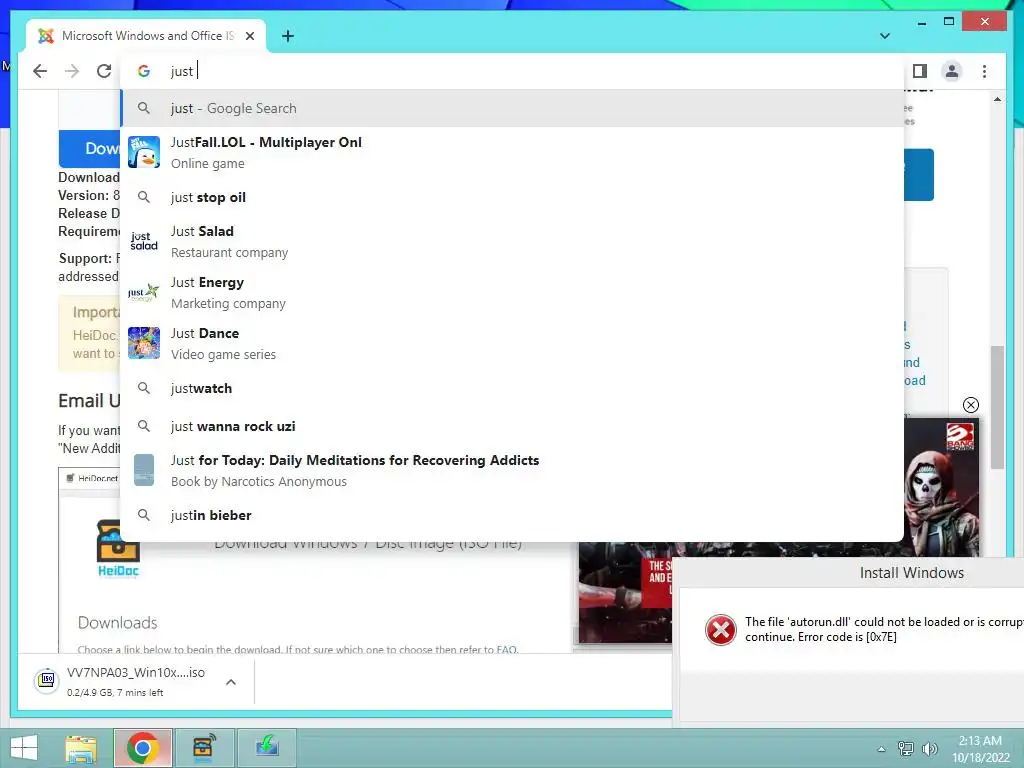Open the VV7NPA03_Win10x iso download item
This screenshot has height=768, width=1024.
point(135,681)
